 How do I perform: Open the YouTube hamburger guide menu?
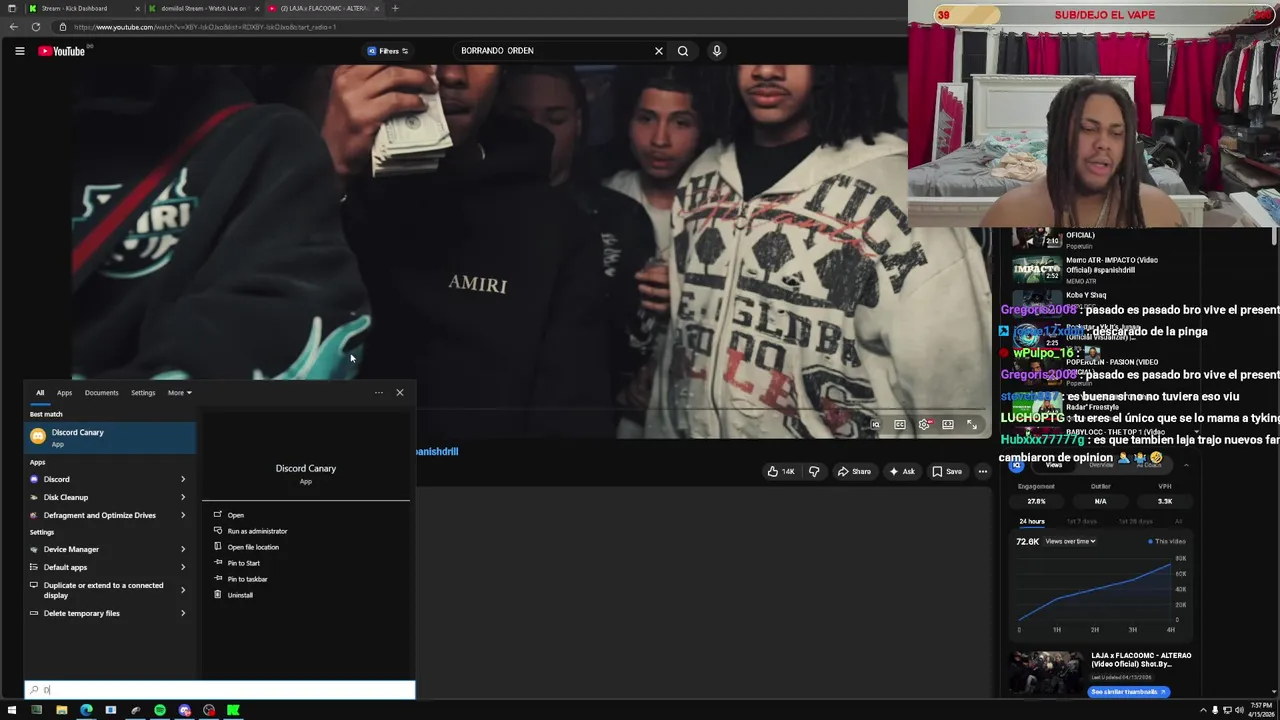(19, 51)
